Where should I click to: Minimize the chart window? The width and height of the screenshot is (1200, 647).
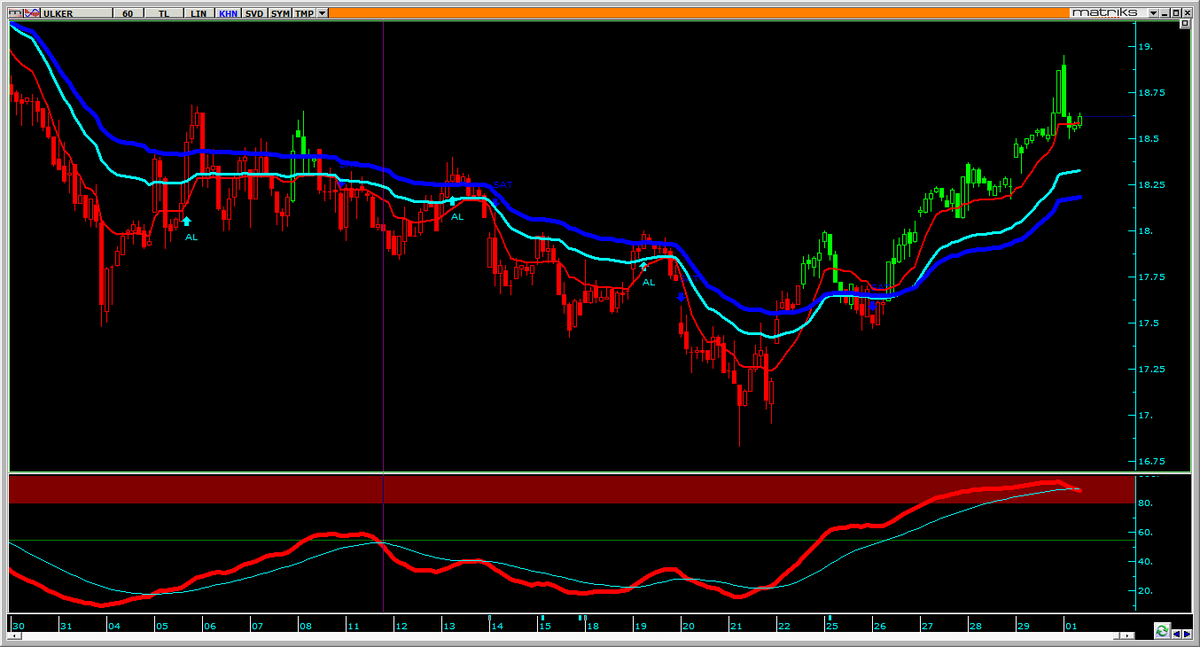pyautogui.click(x=1164, y=13)
